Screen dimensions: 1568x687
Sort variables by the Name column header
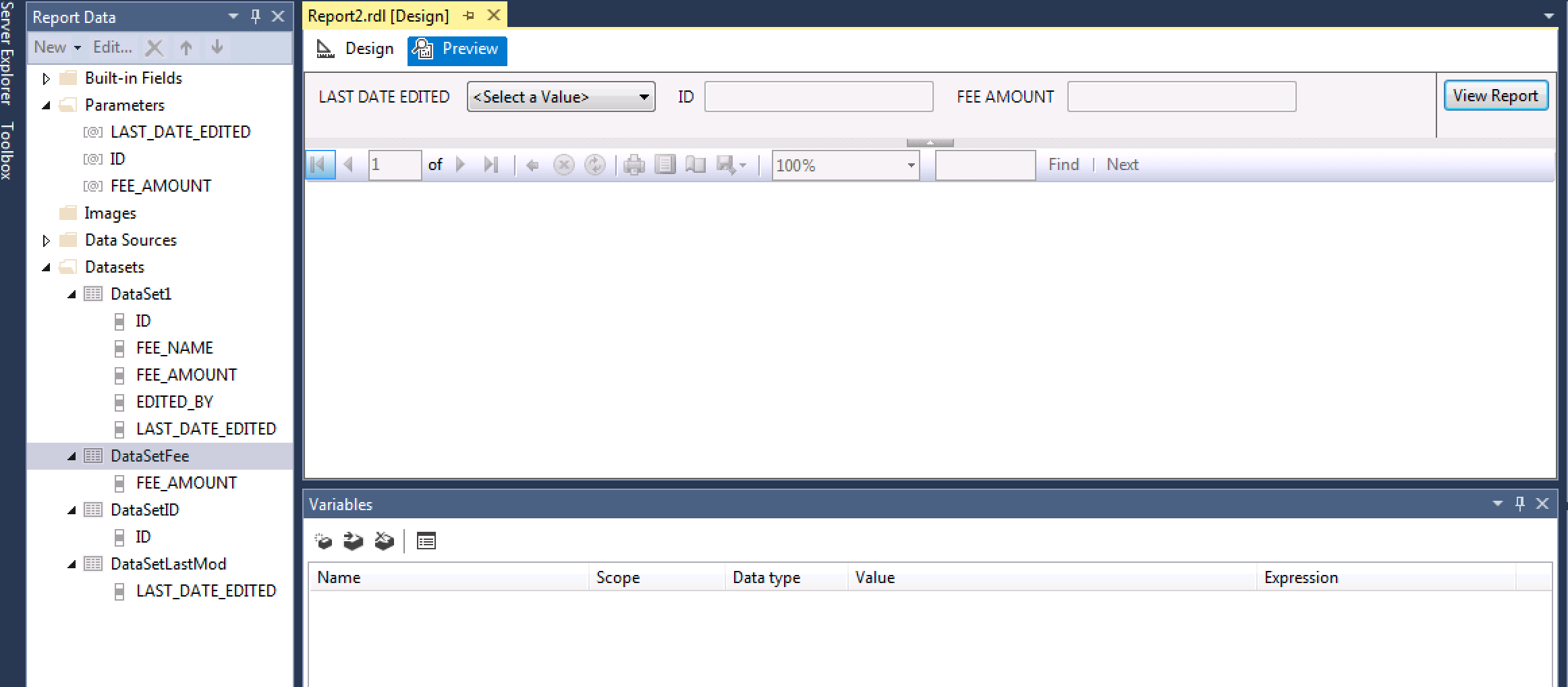click(449, 578)
